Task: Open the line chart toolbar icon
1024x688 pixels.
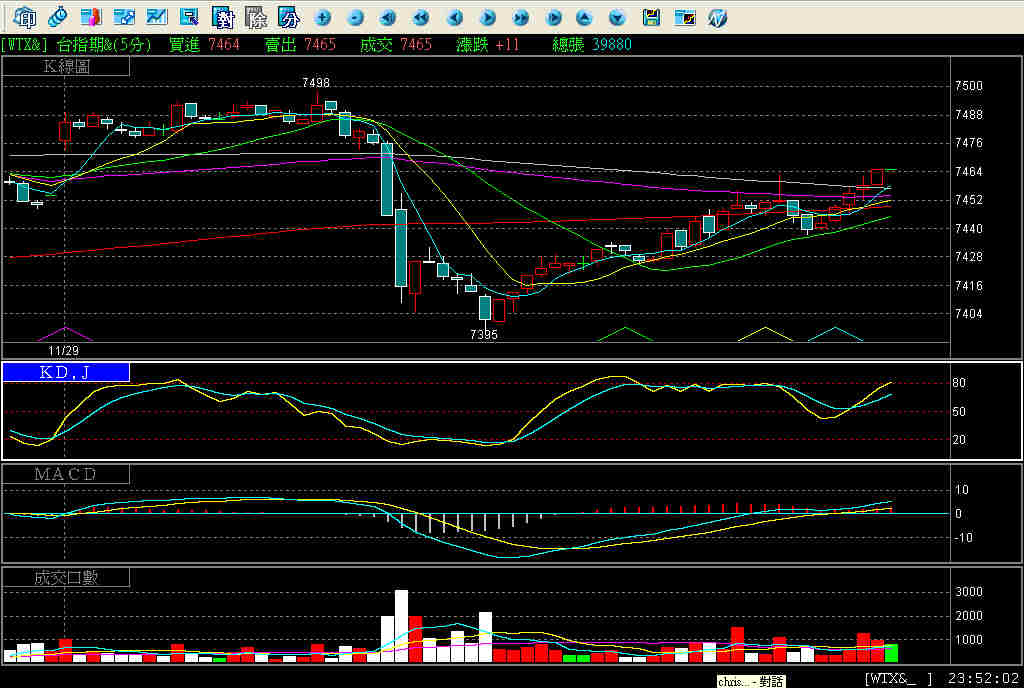Action: coord(157,18)
